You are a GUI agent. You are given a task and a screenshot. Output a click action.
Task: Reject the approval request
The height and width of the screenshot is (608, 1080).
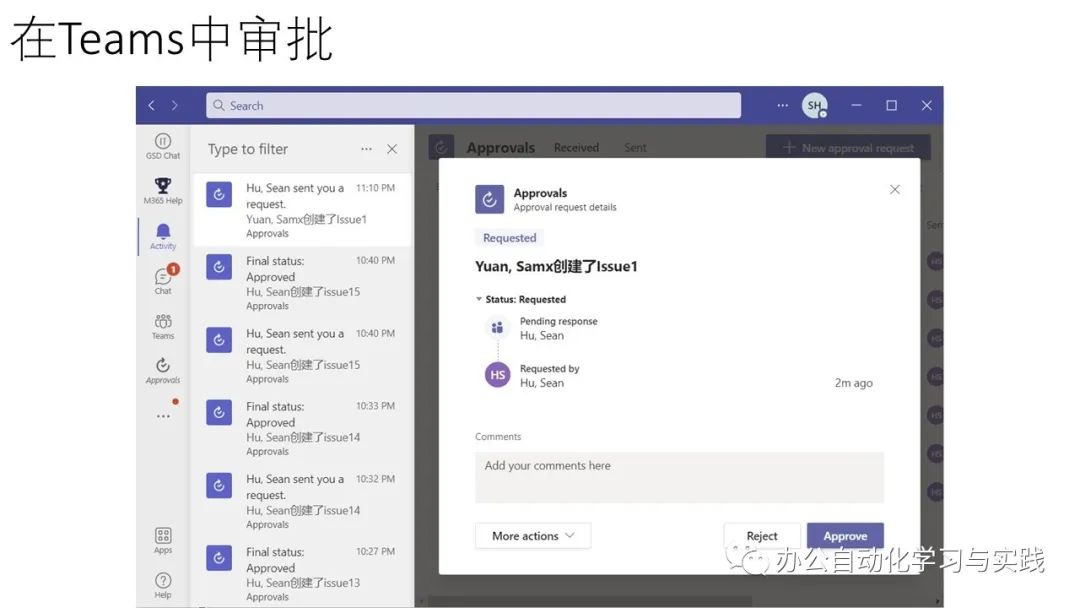click(x=762, y=536)
